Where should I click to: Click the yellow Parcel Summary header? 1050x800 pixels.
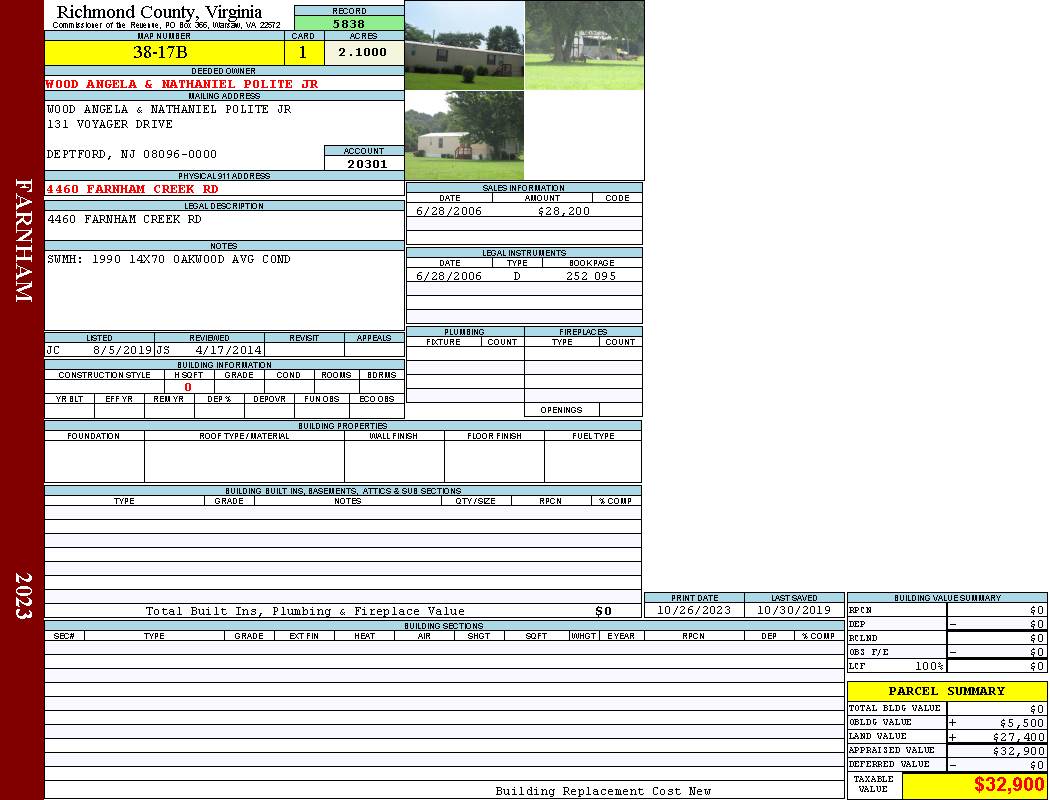click(946, 691)
